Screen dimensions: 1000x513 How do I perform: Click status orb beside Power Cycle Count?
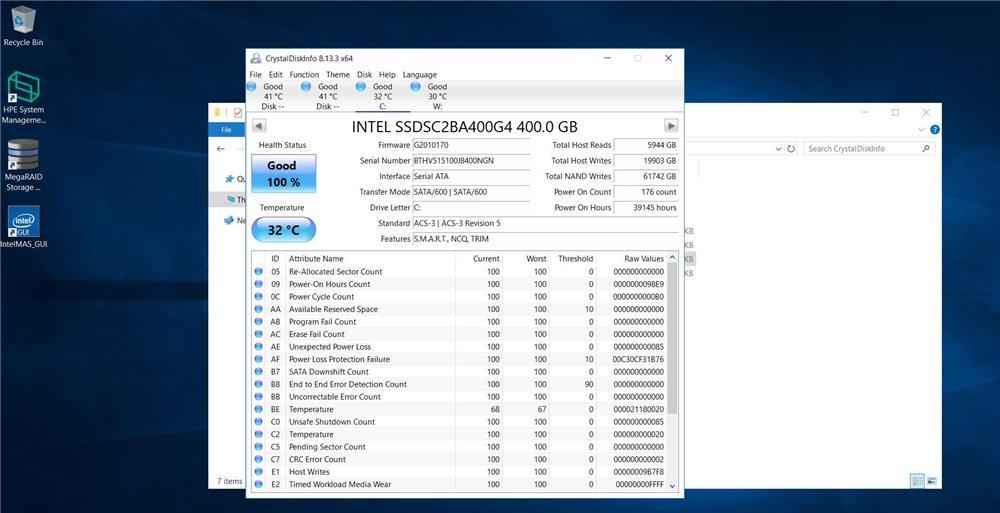(258, 297)
